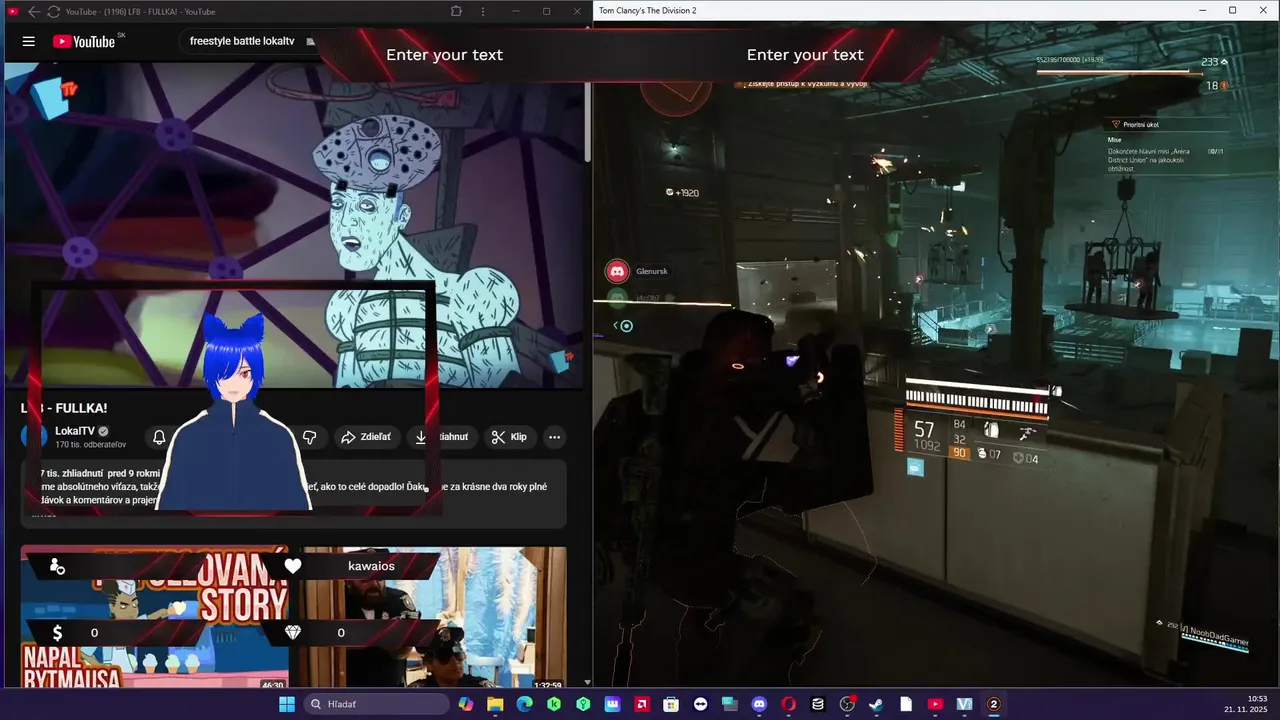Screen dimensions: 1280x720
Task: Click the ammo count 57 on HUD
Action: point(924,430)
